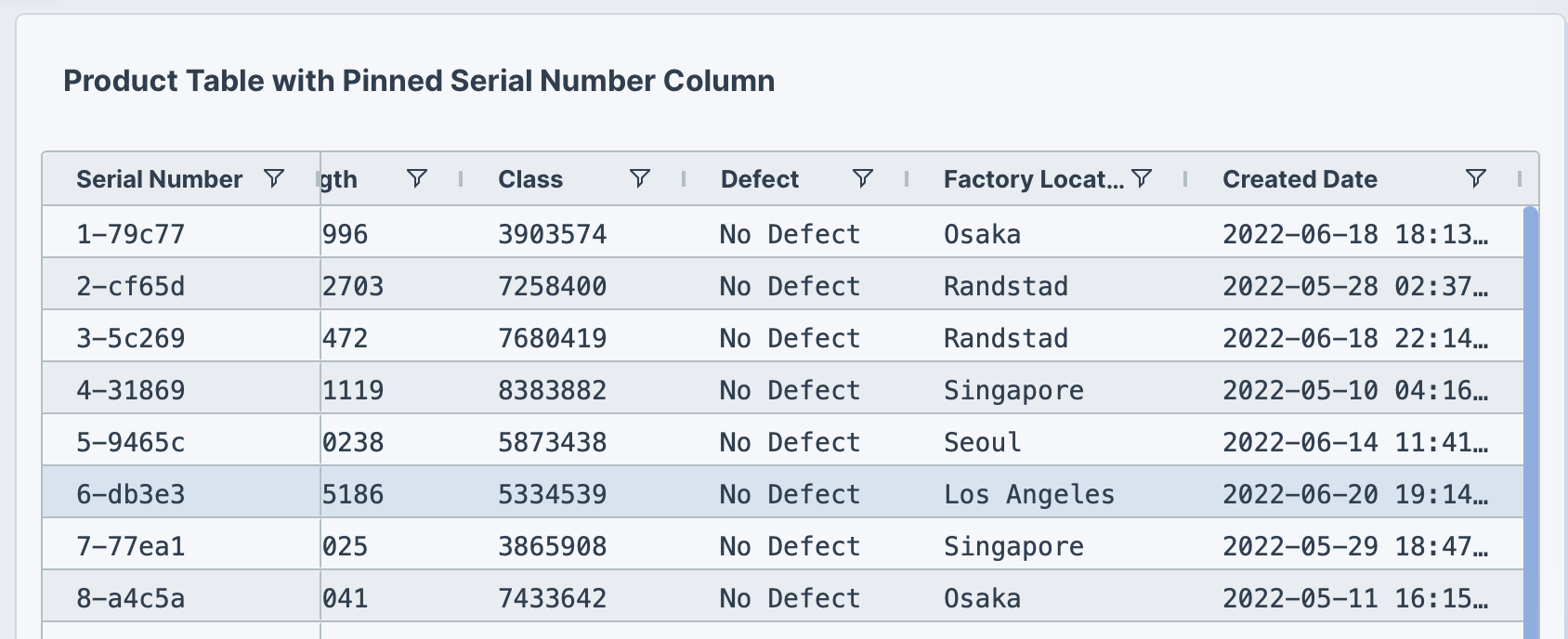Click class value 7258400
The image size is (1568, 639).
tap(552, 286)
